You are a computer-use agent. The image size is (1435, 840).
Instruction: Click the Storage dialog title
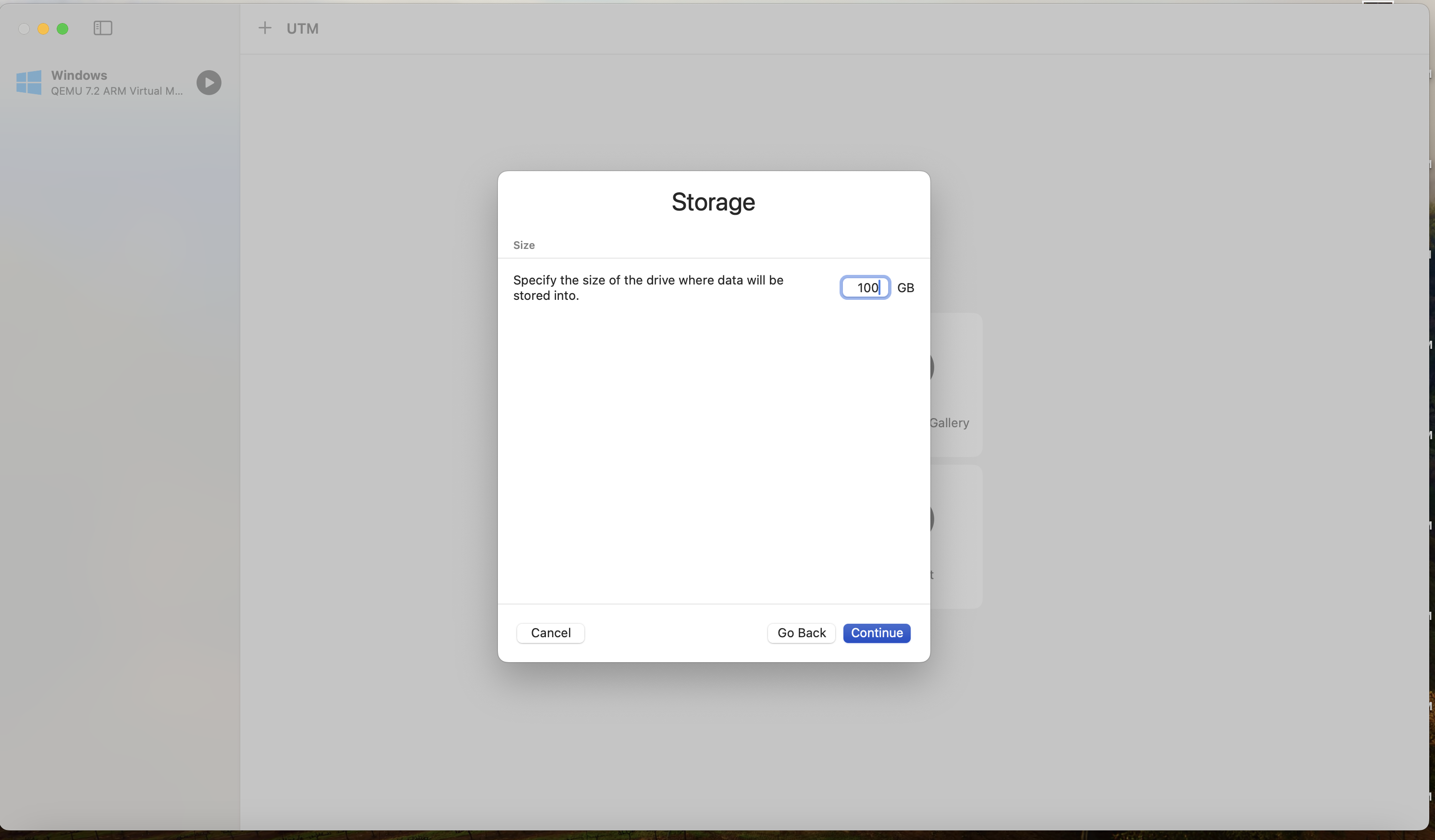[x=713, y=202]
